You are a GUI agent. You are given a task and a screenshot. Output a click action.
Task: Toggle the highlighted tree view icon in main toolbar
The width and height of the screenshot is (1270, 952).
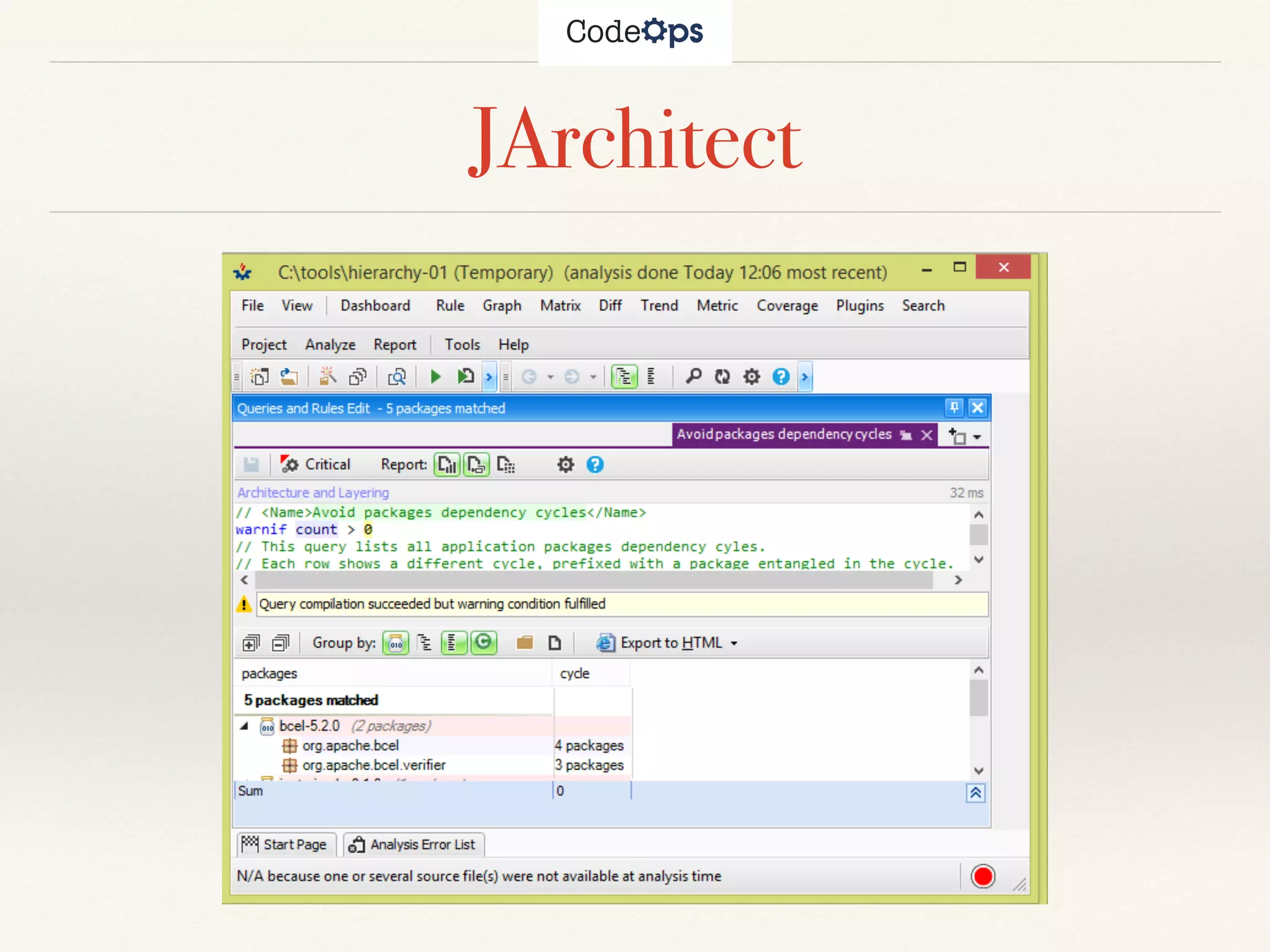coord(624,376)
